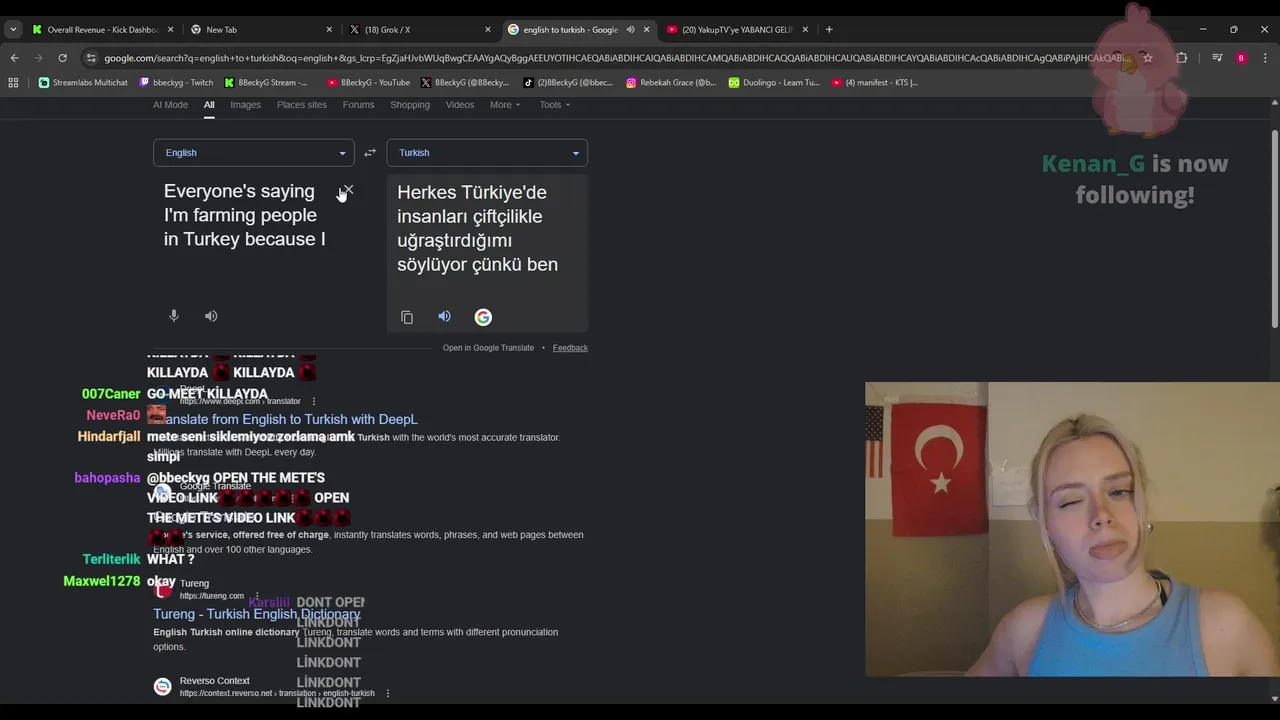The height and width of the screenshot is (720, 1280).
Task: Open the tab search dropdown arrow
Action: [x=13, y=29]
